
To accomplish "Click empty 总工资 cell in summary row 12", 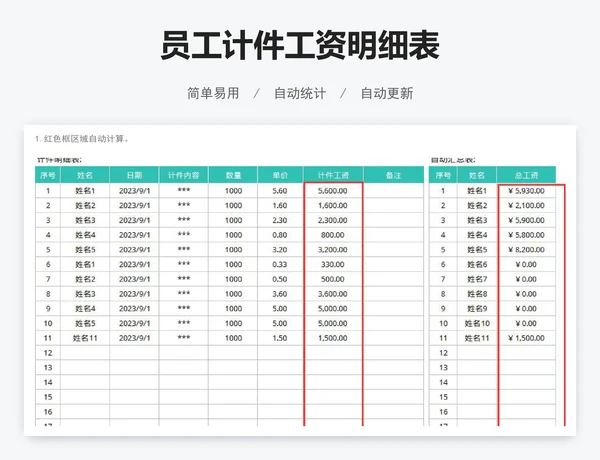I will tap(527, 353).
